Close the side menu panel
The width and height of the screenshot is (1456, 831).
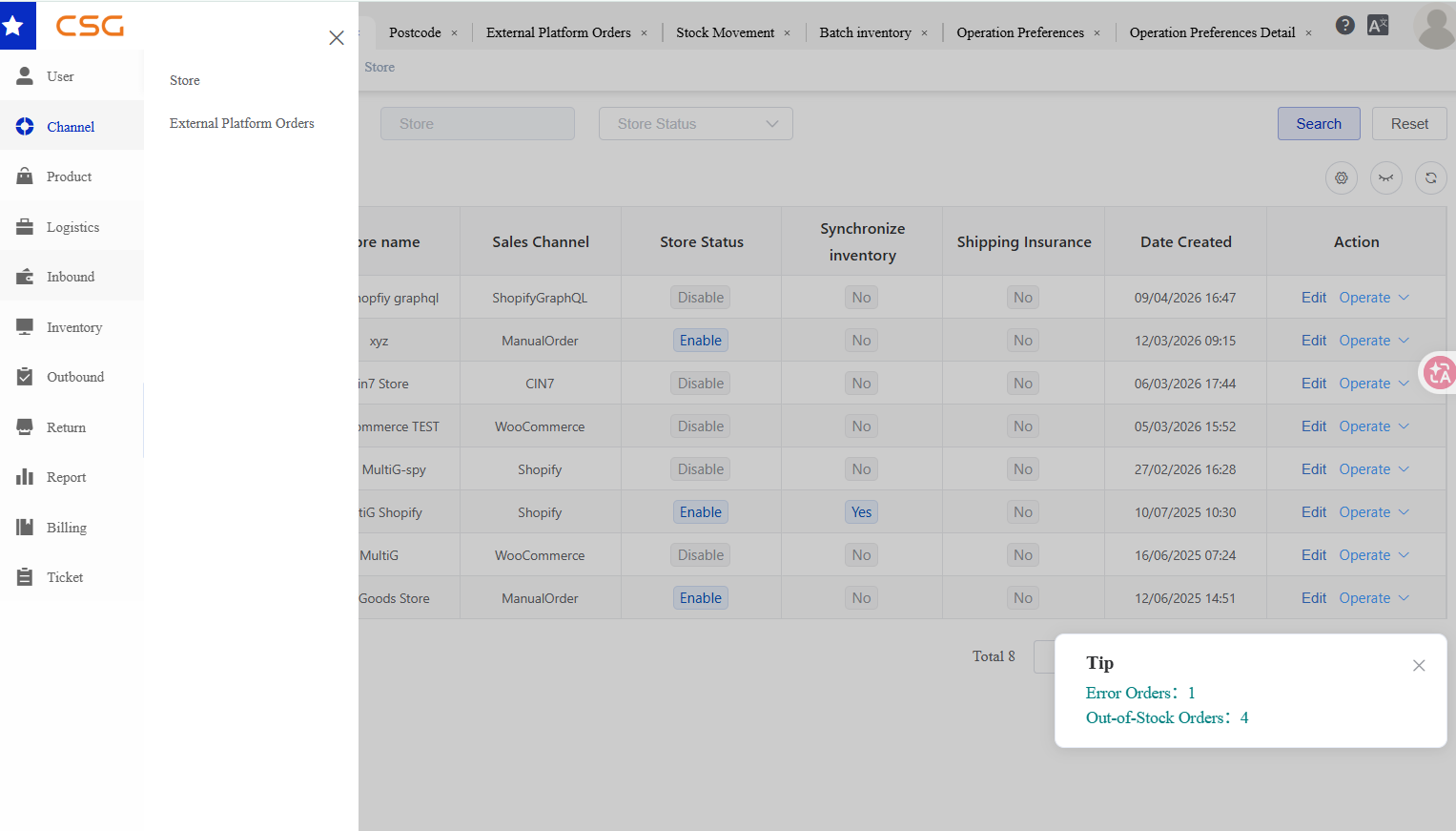click(337, 38)
